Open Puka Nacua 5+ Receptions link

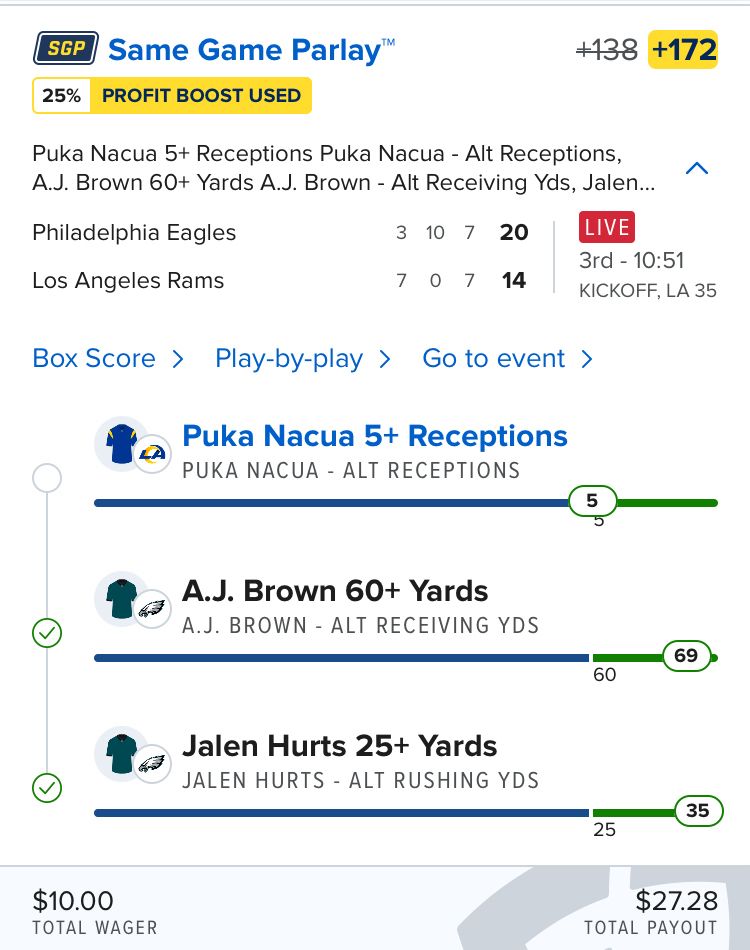click(x=375, y=436)
